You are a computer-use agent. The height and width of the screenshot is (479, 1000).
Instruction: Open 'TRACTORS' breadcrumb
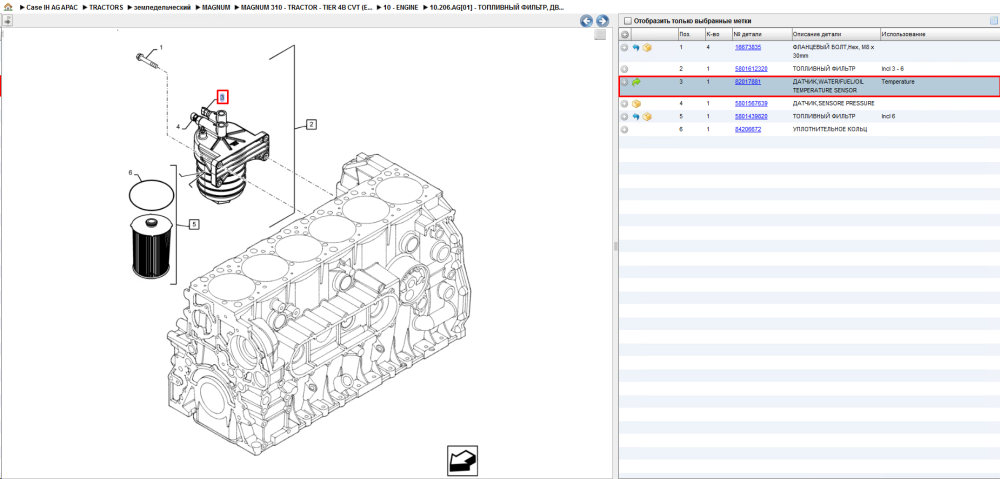(106, 7)
